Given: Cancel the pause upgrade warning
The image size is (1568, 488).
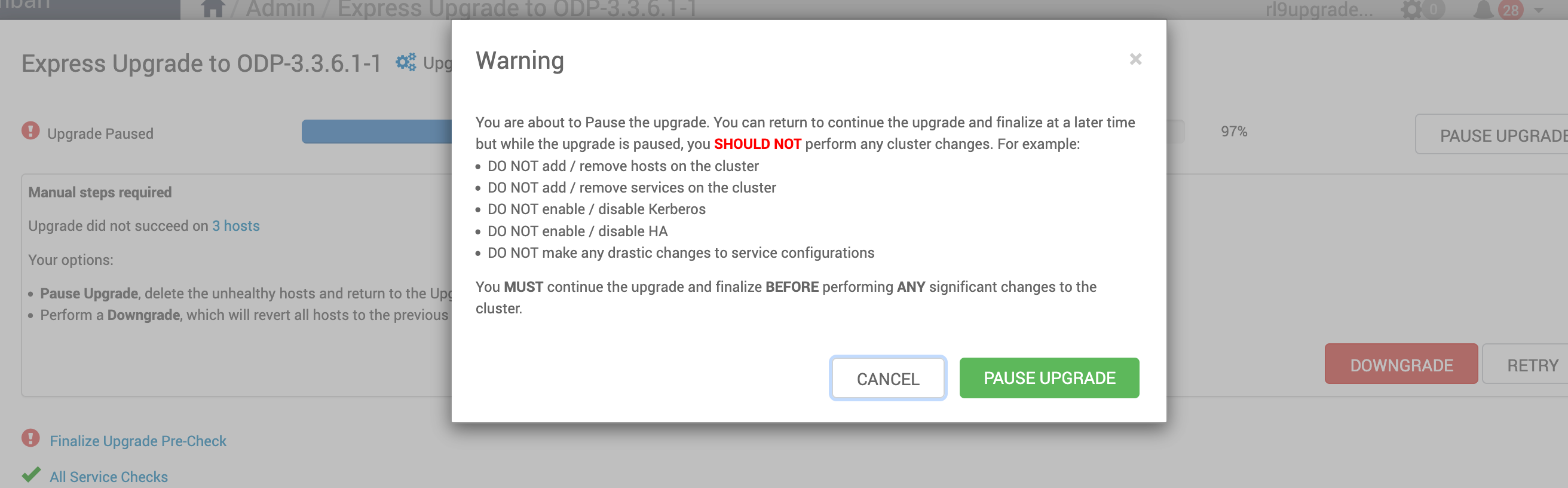Looking at the screenshot, I should [x=887, y=379].
